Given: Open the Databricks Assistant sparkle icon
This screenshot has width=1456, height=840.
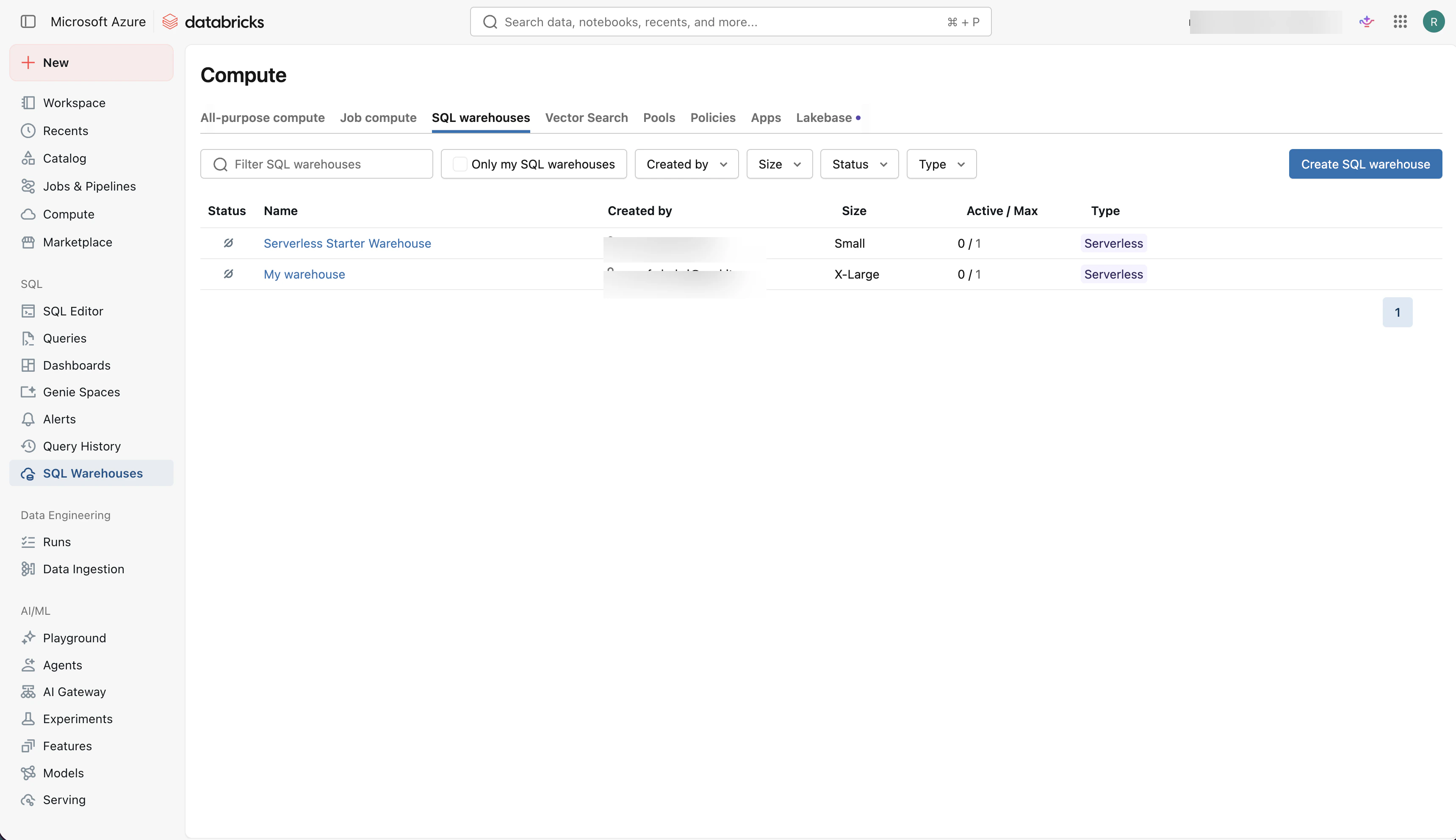Looking at the screenshot, I should pyautogui.click(x=1366, y=22).
